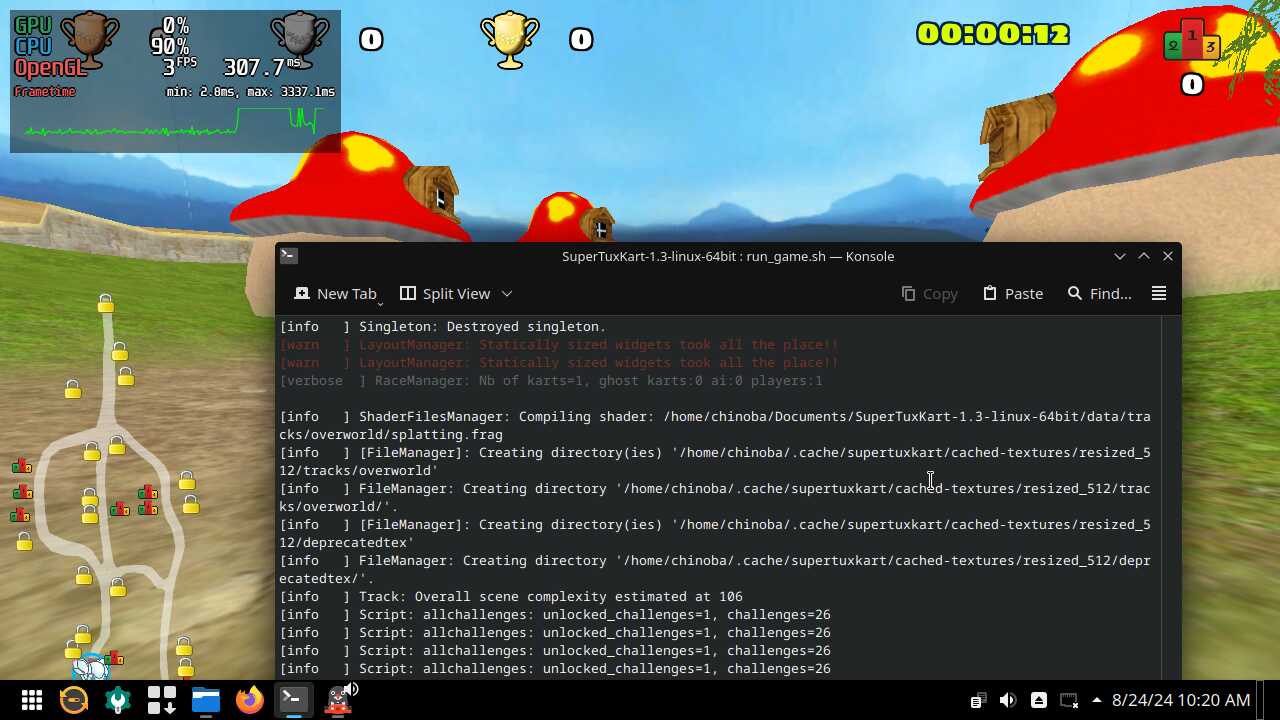The image size is (1280, 720).
Task: Click the Split View button in Konsole
Action: point(445,293)
